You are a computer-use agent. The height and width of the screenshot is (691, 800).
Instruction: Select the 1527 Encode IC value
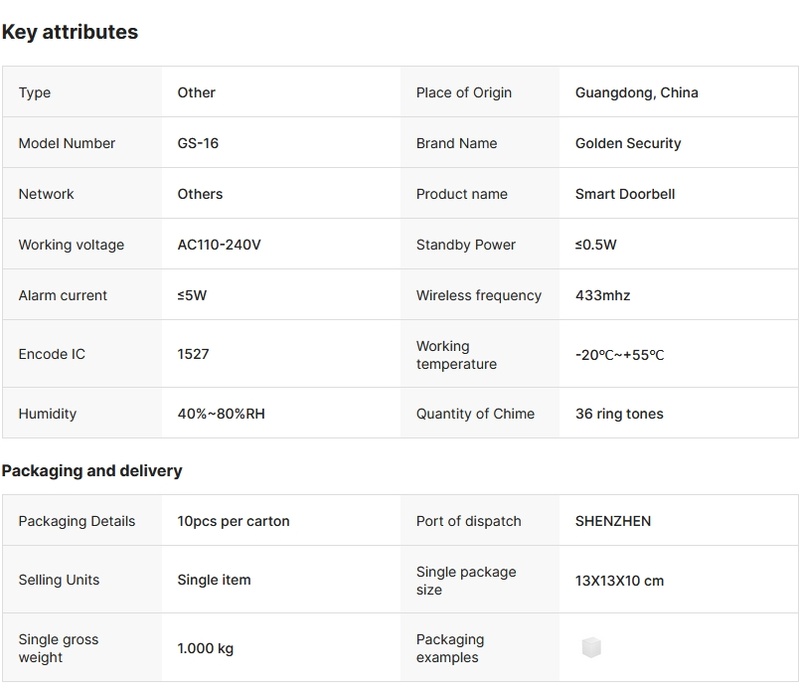point(193,355)
